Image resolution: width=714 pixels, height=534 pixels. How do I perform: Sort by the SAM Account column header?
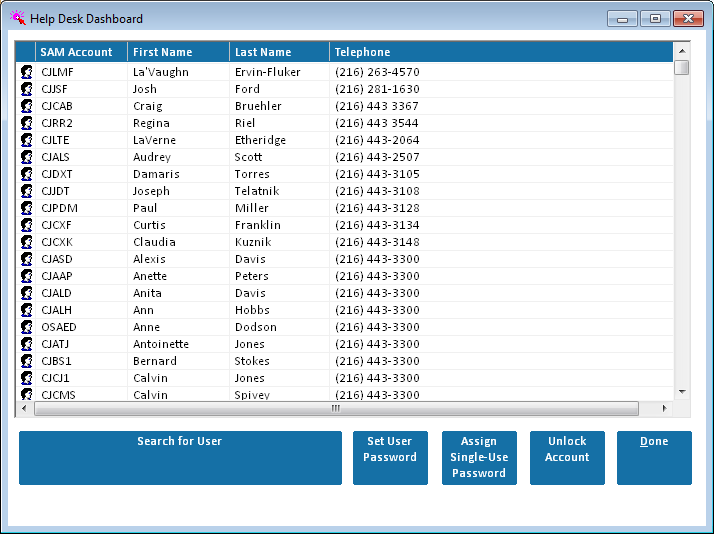[81, 52]
